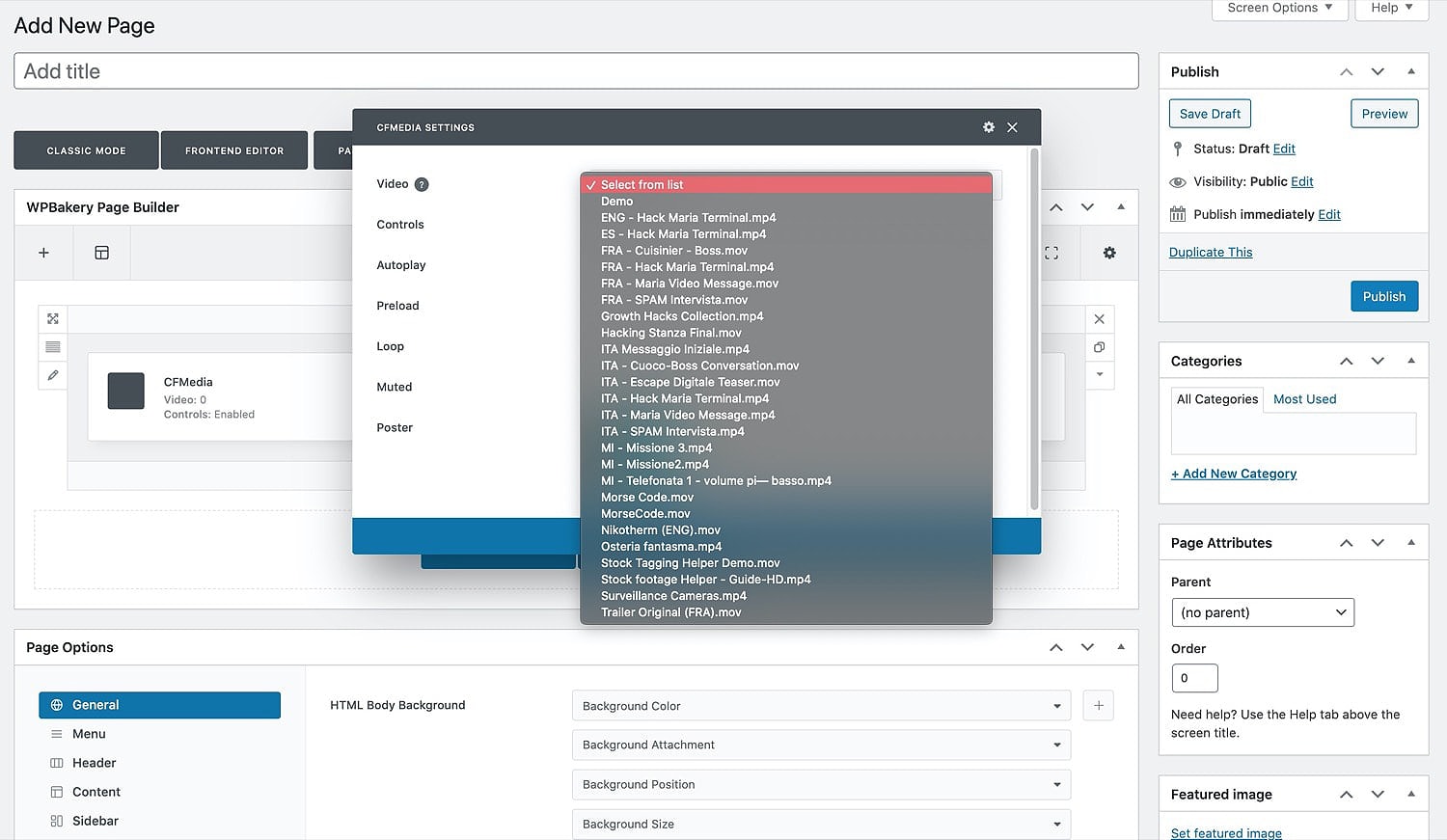Click the CFMedia settings dialog scrollbar

click(1034, 328)
